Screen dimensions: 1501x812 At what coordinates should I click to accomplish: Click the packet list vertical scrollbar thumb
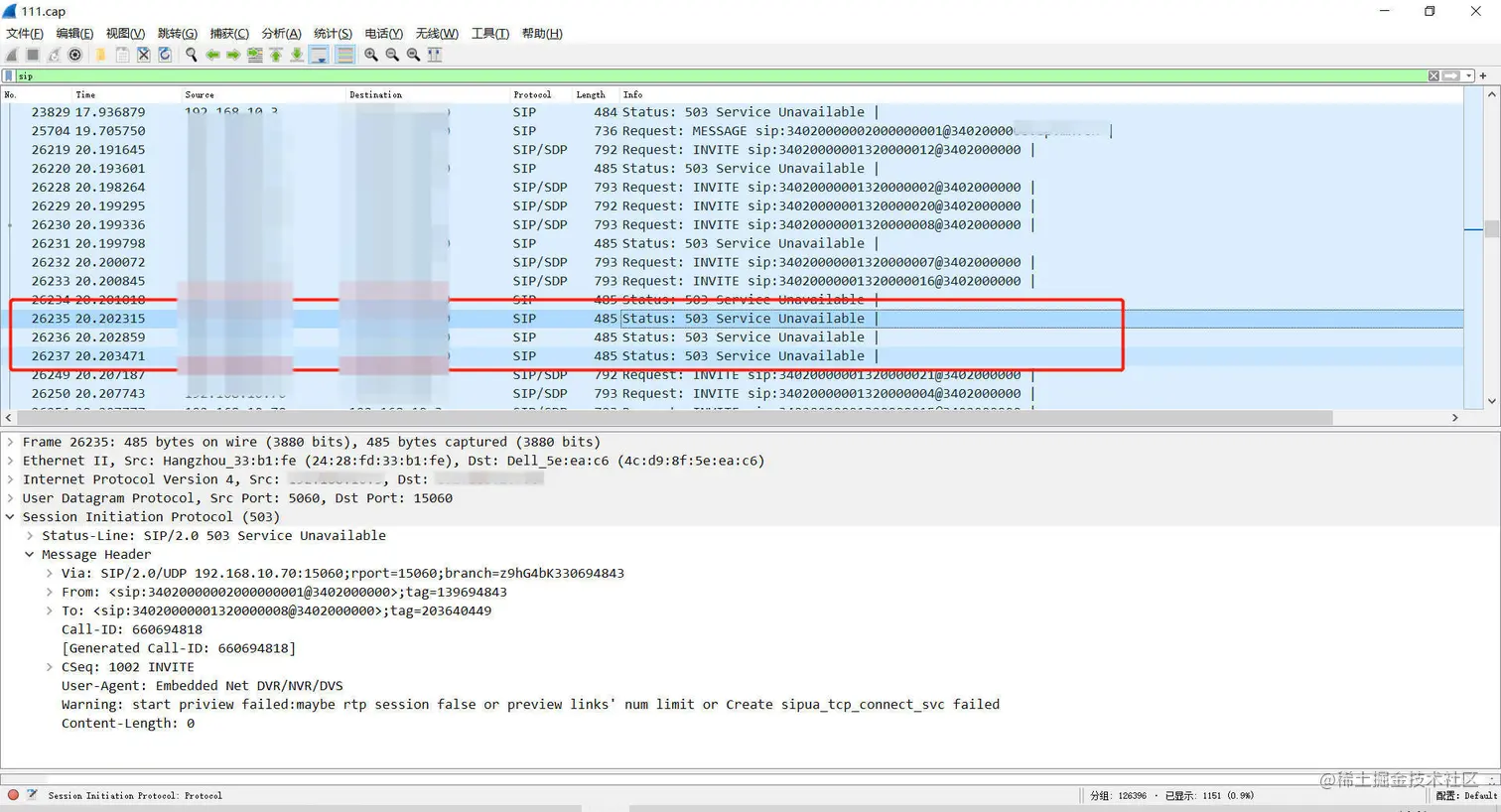click(1491, 229)
